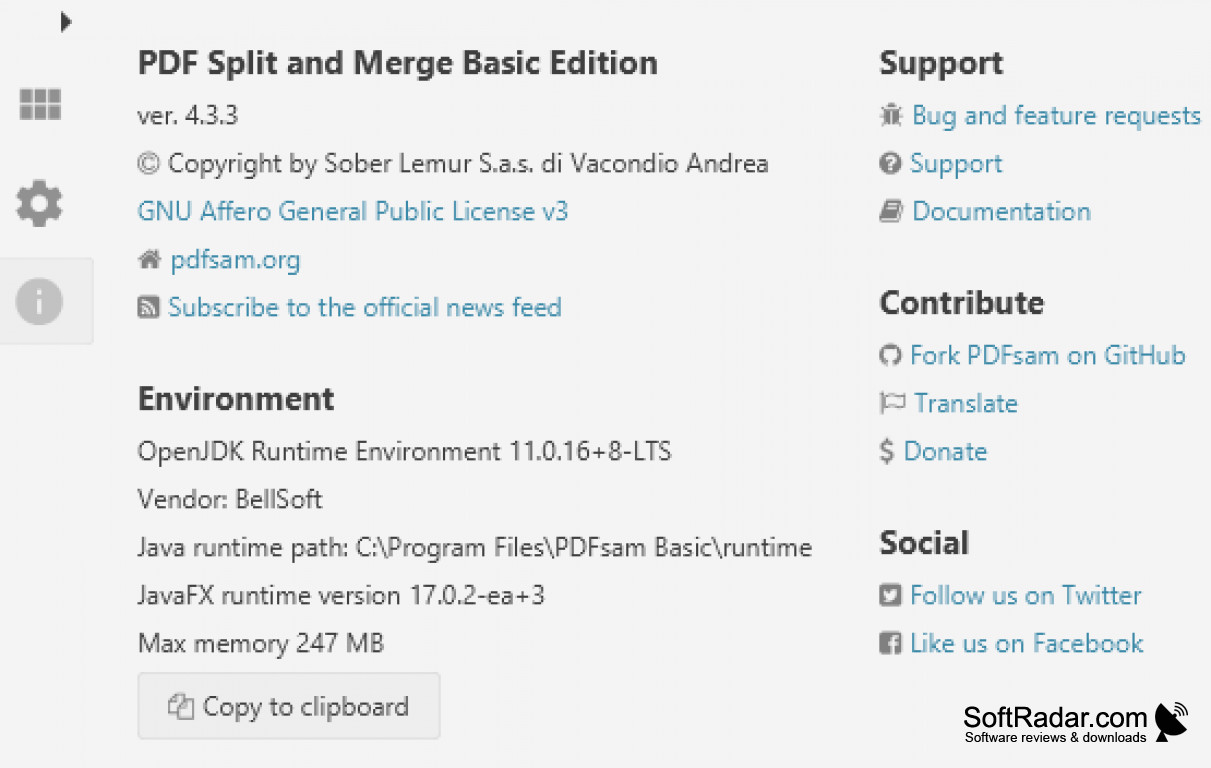1211x768 pixels.
Task: Click the book icon beside Documentation
Action: coord(891,211)
